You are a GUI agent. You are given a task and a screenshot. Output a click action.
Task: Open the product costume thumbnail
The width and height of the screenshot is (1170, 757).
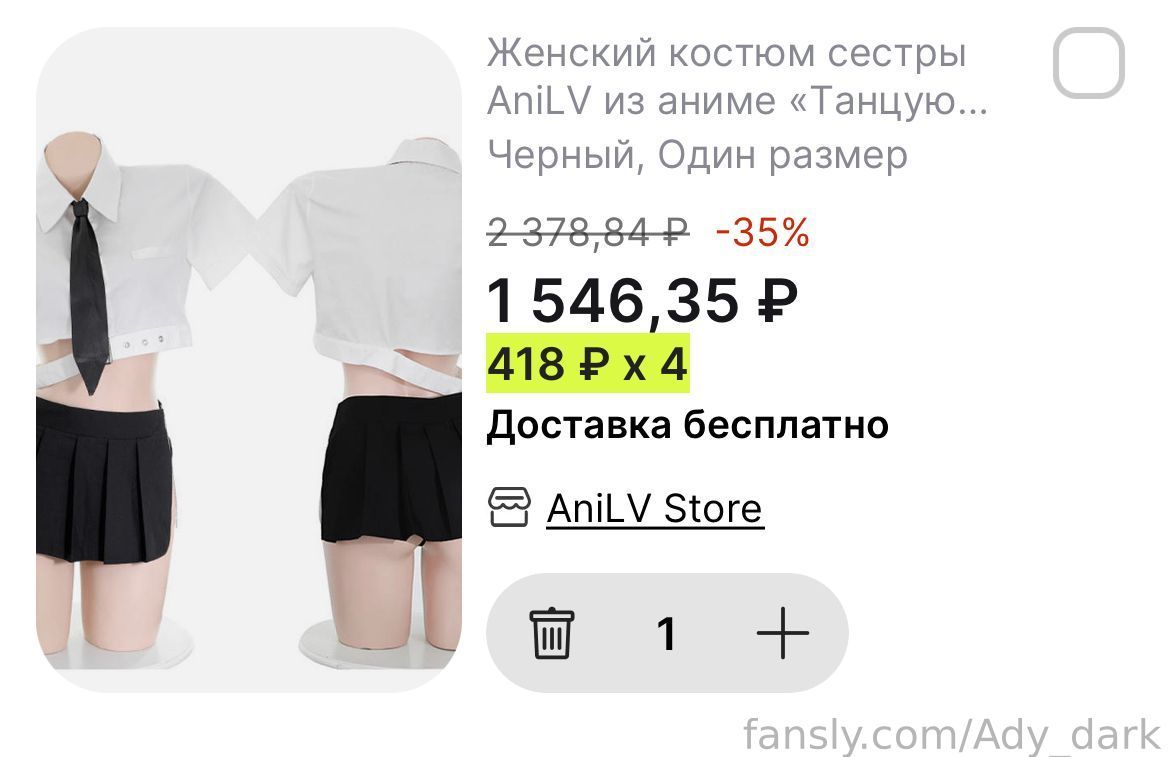tap(248, 359)
